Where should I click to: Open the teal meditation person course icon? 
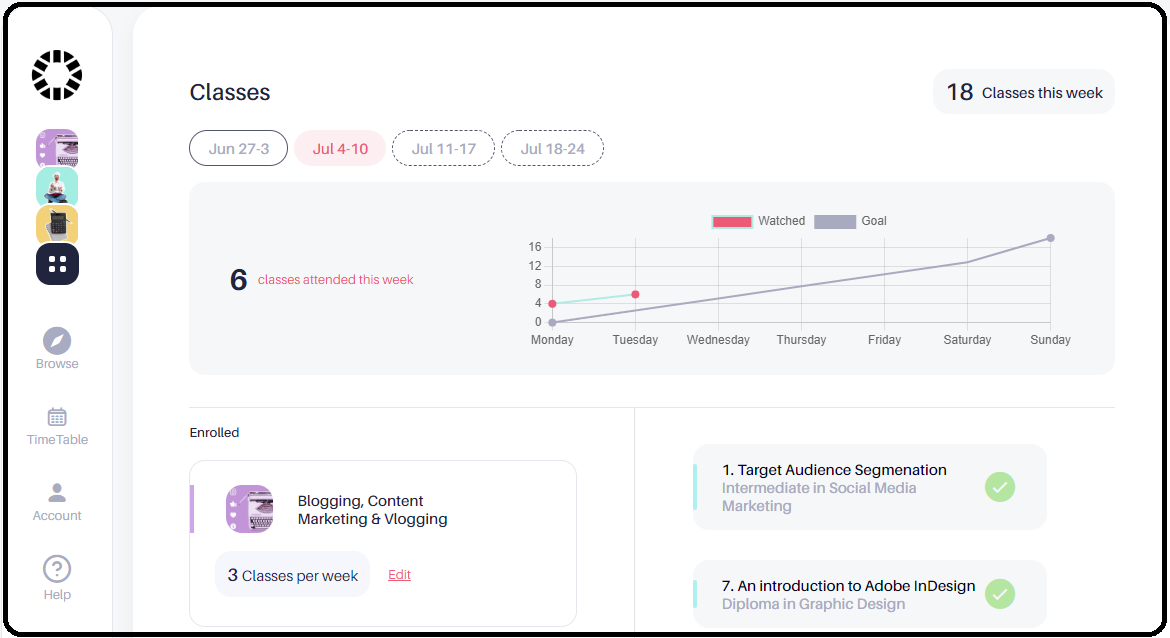[57, 186]
